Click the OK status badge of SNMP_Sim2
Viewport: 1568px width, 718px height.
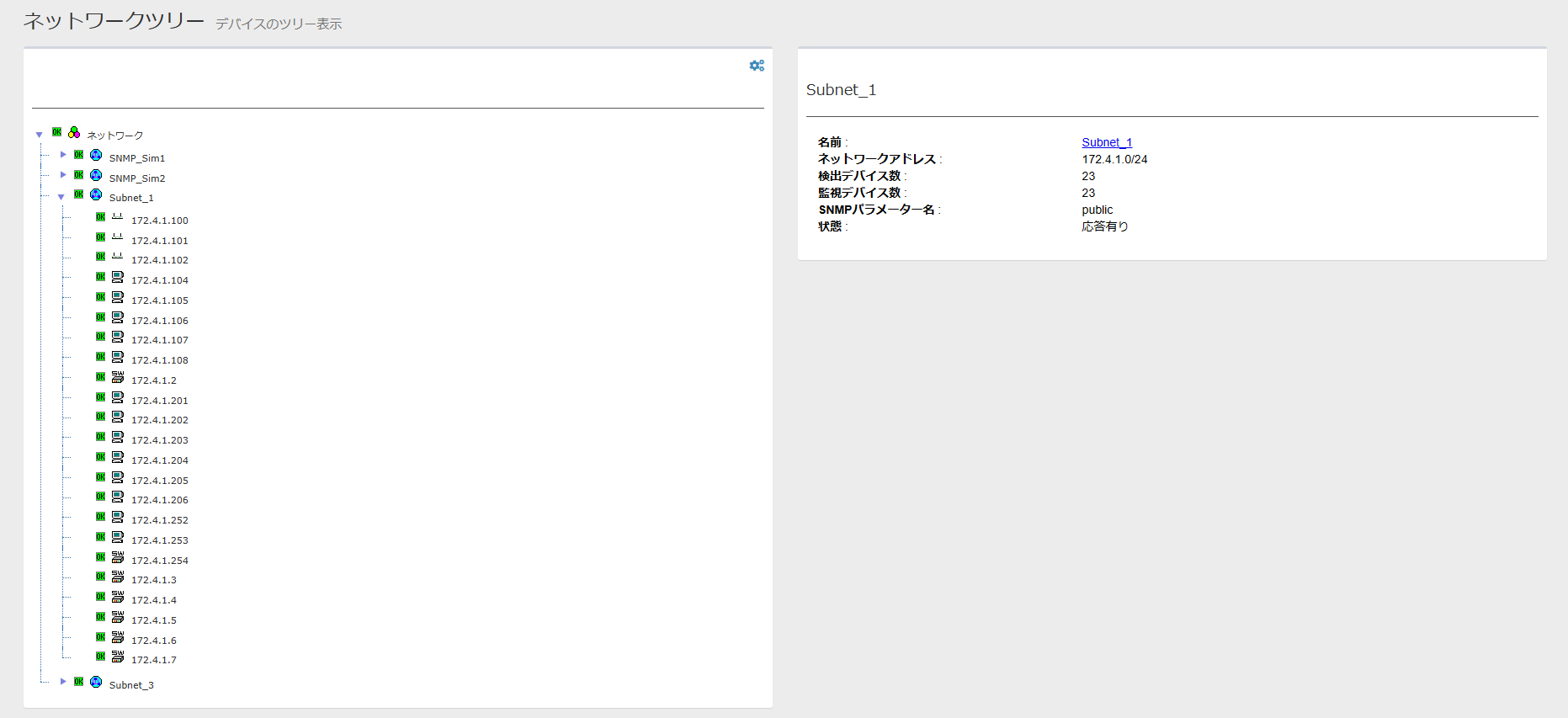[79, 176]
